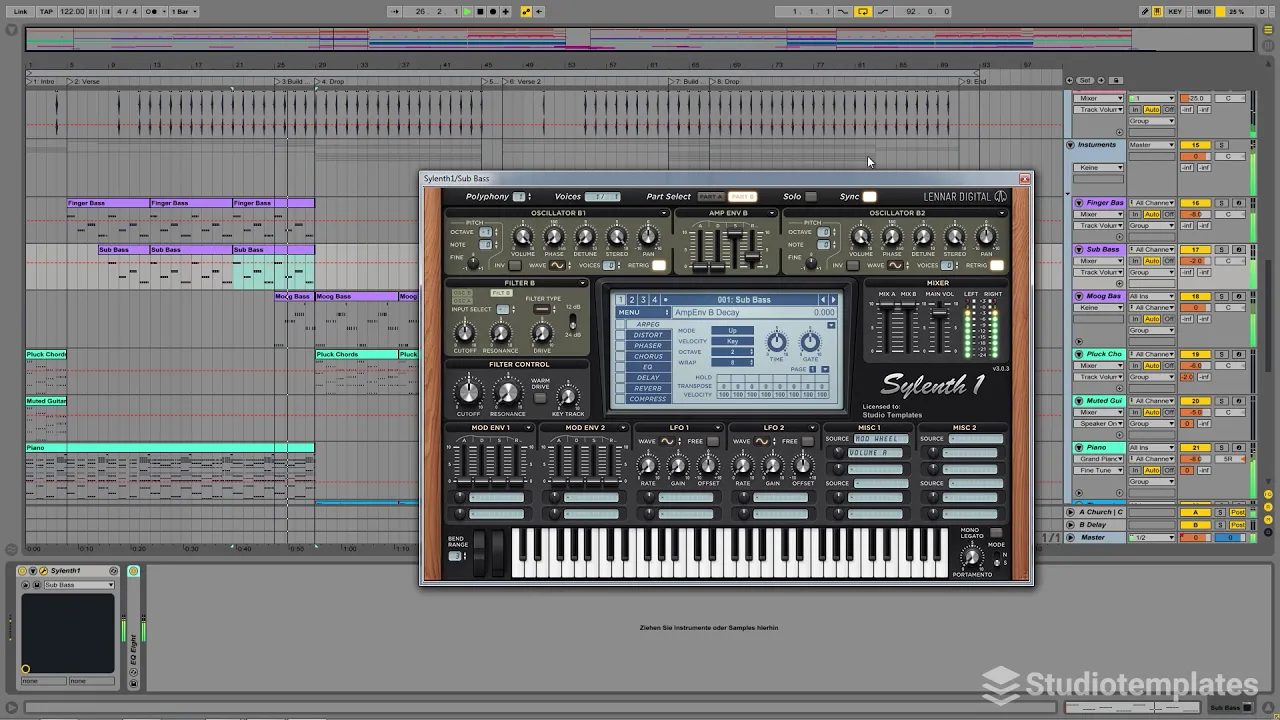The width and height of the screenshot is (1280, 720).
Task: Enable the KEY mapping mode
Action: pyautogui.click(x=1175, y=12)
